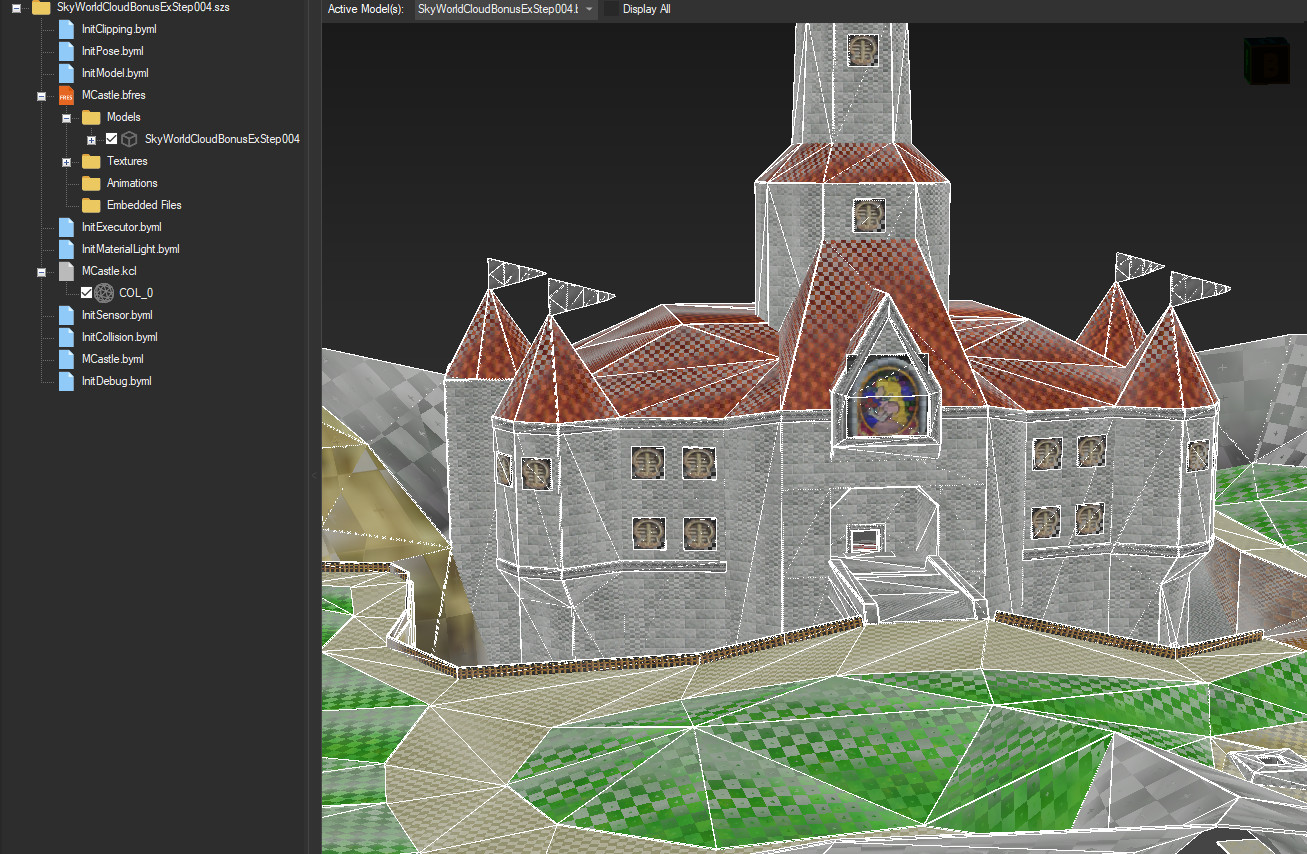Viewport: 1307px width, 854px height.
Task: Collapse the MCastle.bfres tree node
Action: [x=41, y=94]
